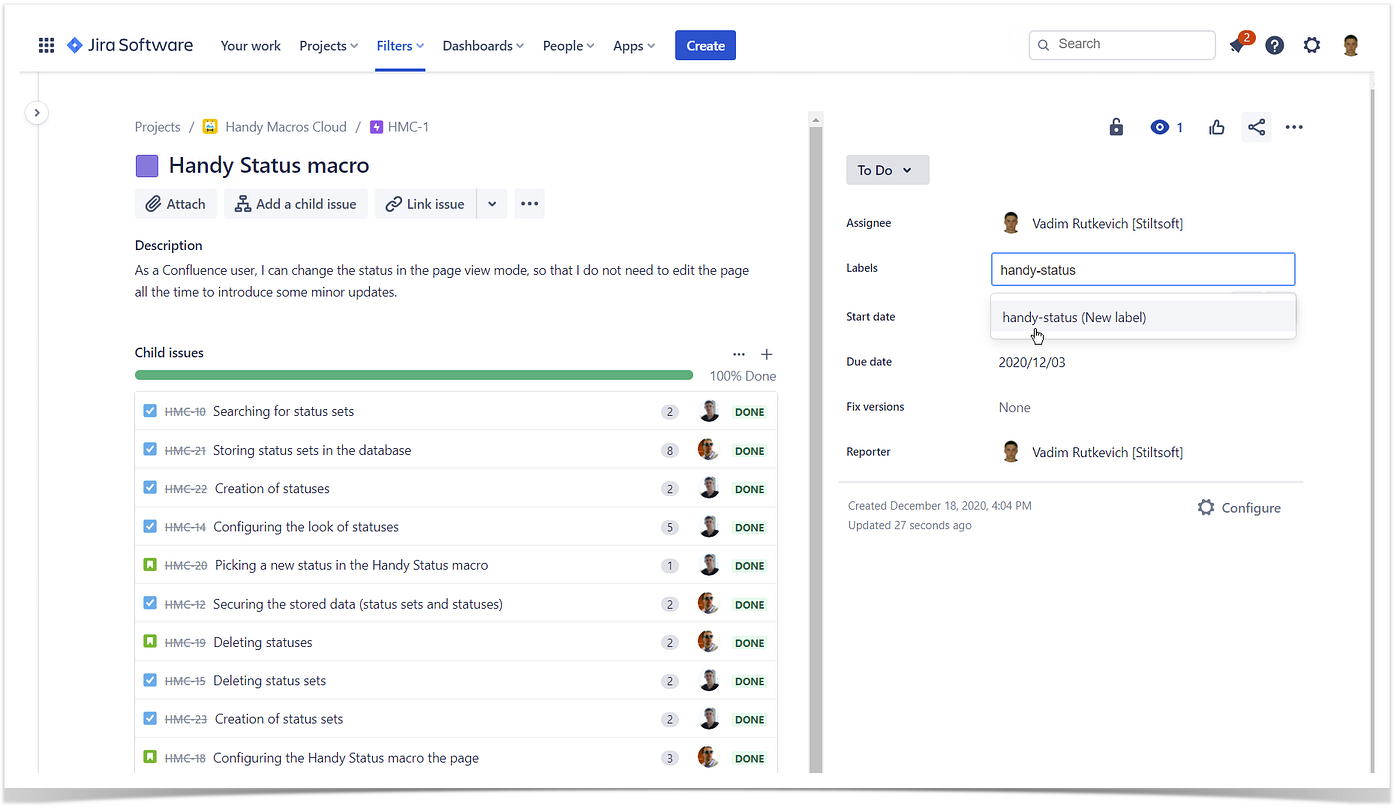Open the app switcher grid icon
This screenshot has width=1400, height=810.
[x=46, y=45]
